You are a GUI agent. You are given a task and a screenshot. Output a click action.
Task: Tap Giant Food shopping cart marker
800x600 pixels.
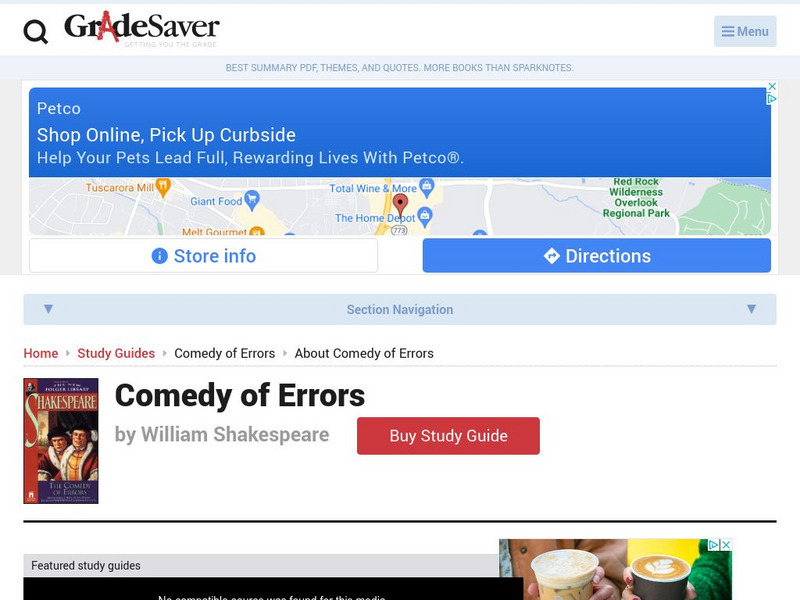(252, 200)
